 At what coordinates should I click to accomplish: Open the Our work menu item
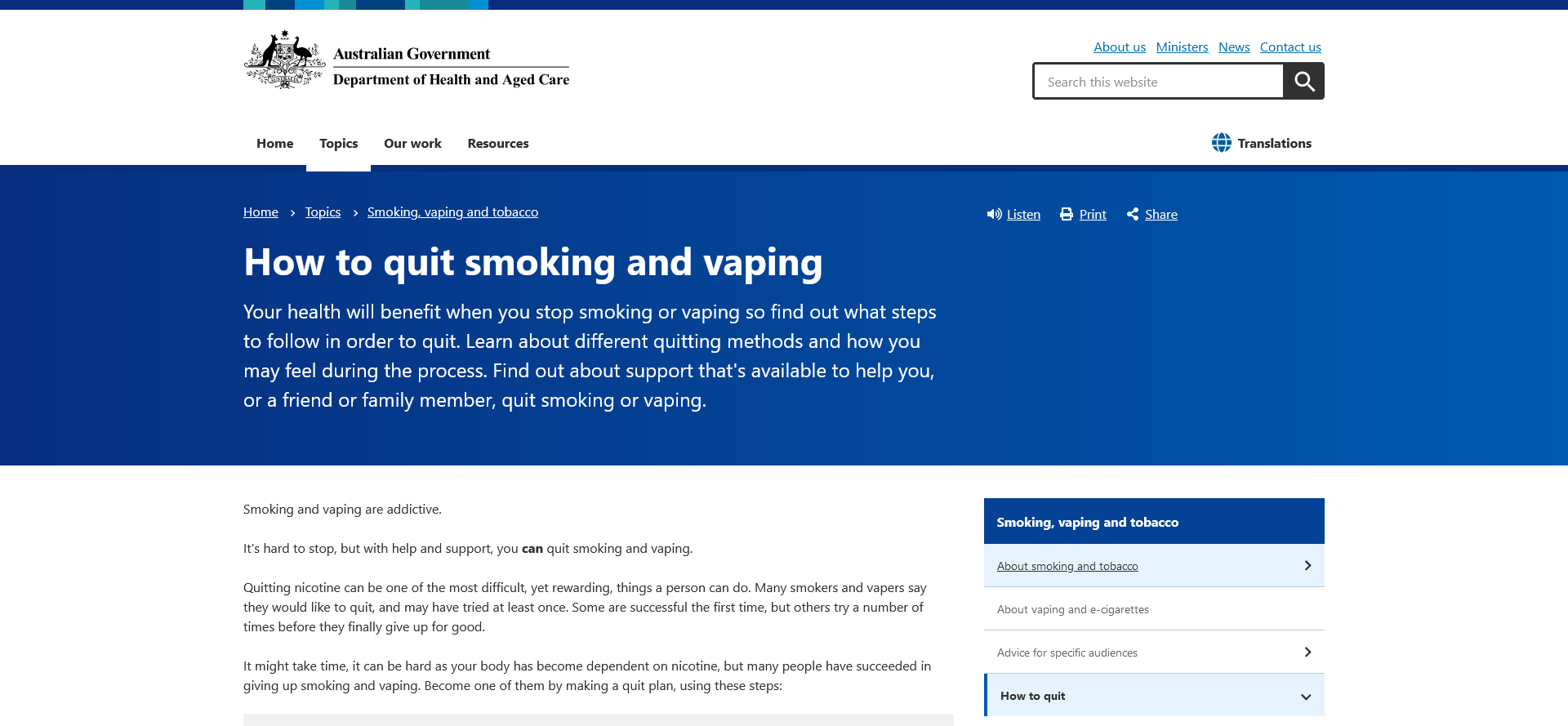coord(412,144)
